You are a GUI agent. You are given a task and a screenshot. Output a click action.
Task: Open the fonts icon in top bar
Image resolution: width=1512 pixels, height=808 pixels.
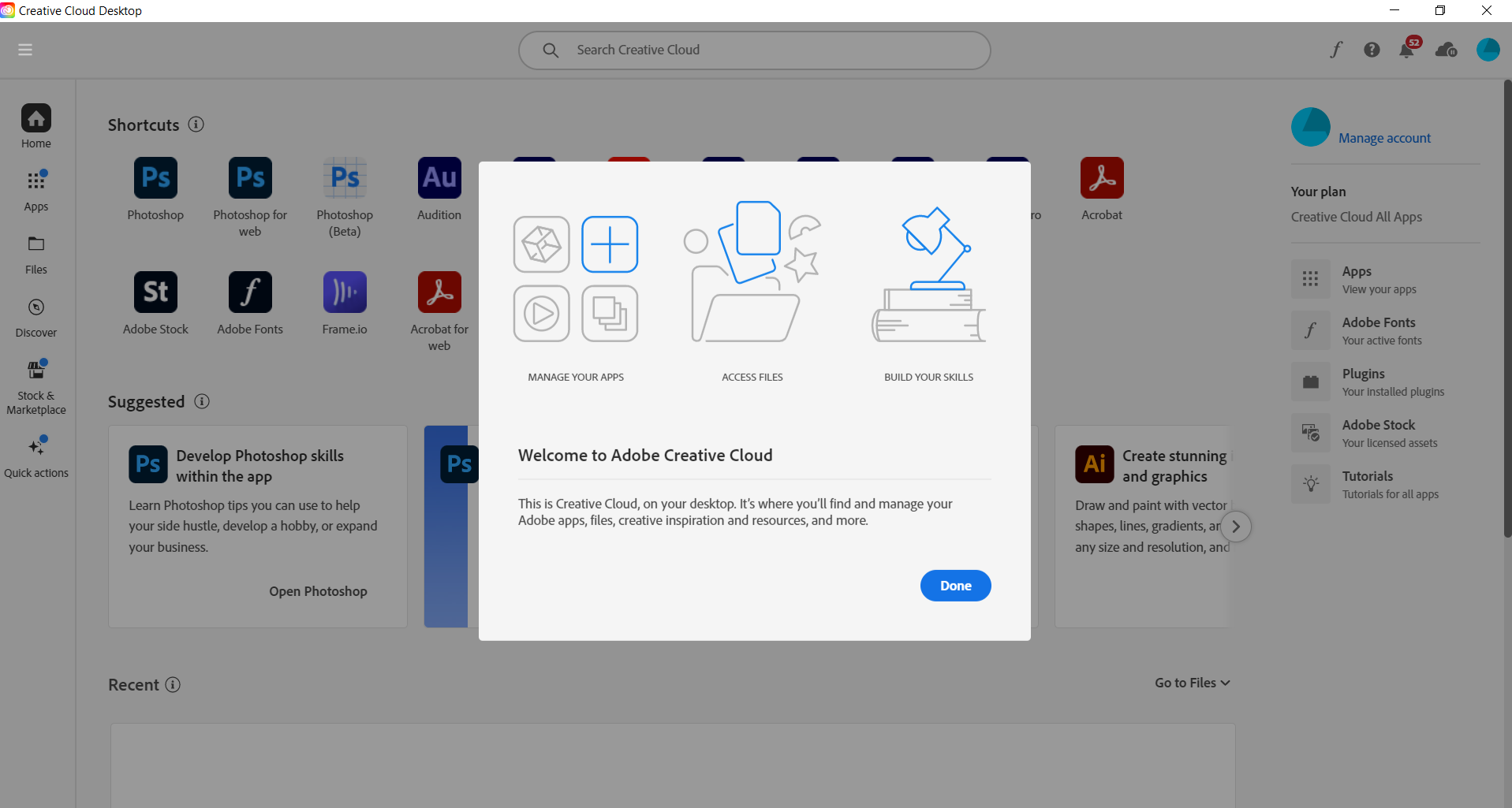pyautogui.click(x=1336, y=50)
